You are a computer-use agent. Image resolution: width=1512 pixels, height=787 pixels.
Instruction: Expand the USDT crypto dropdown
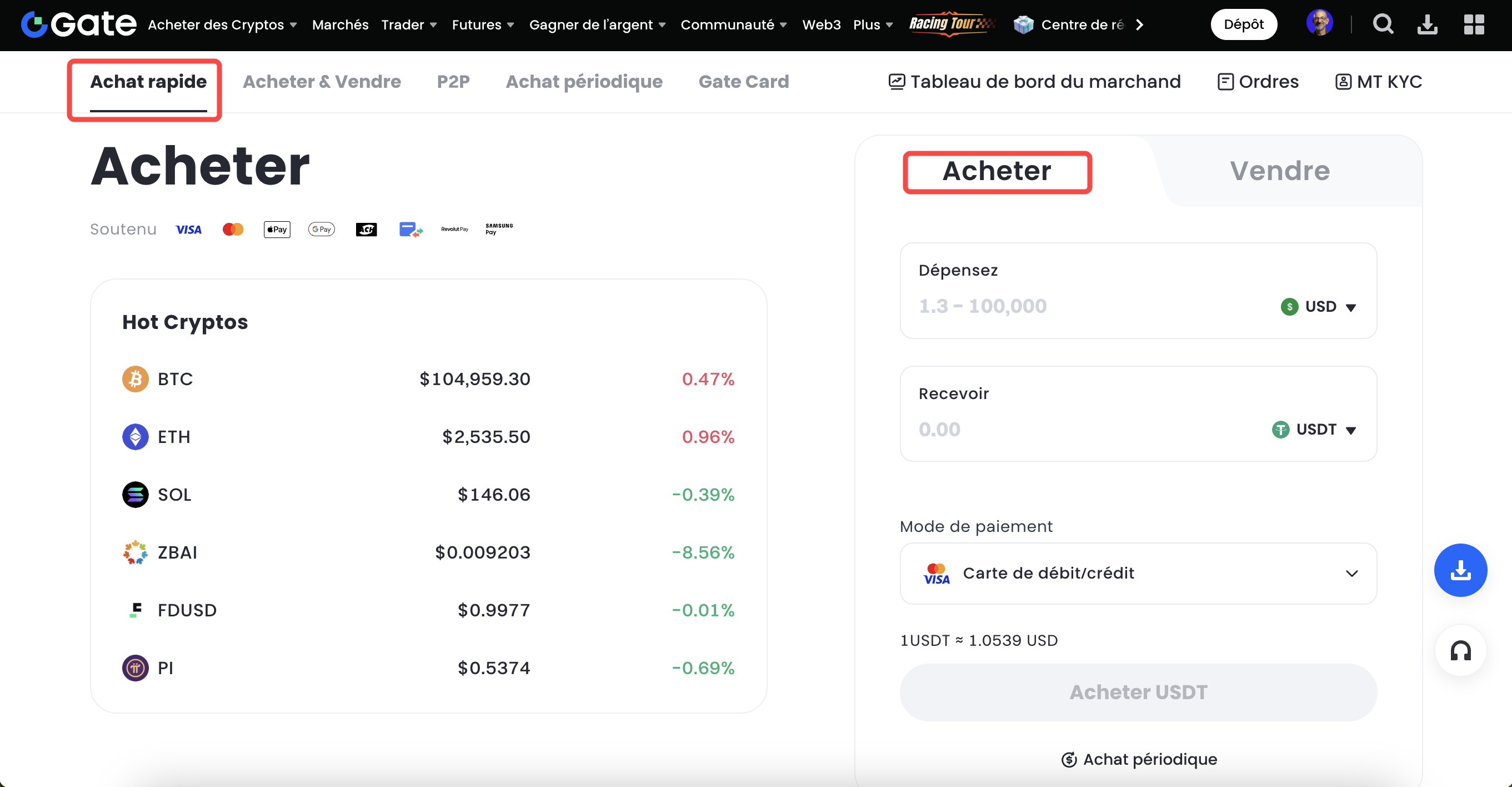coord(1315,429)
